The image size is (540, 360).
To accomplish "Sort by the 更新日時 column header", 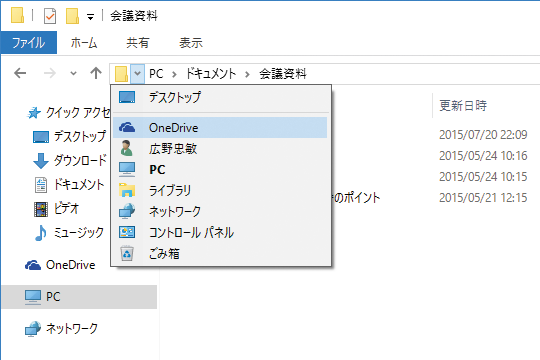I will (x=463, y=105).
